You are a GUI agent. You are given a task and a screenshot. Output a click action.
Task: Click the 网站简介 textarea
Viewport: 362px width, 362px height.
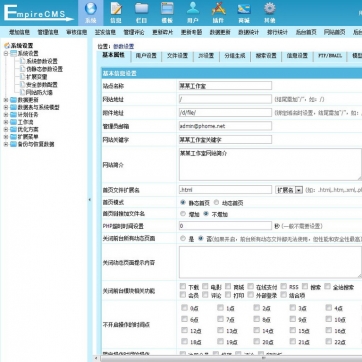point(270,164)
